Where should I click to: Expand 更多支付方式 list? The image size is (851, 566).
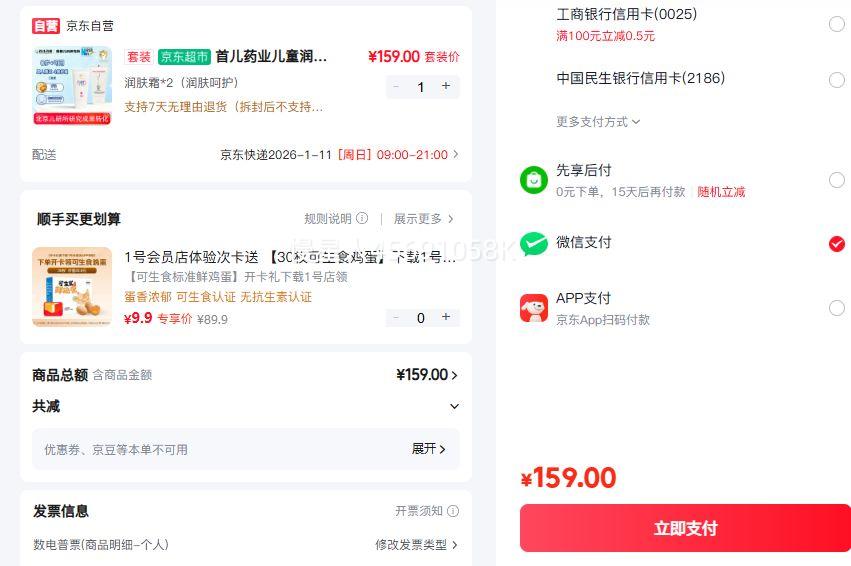598,122
